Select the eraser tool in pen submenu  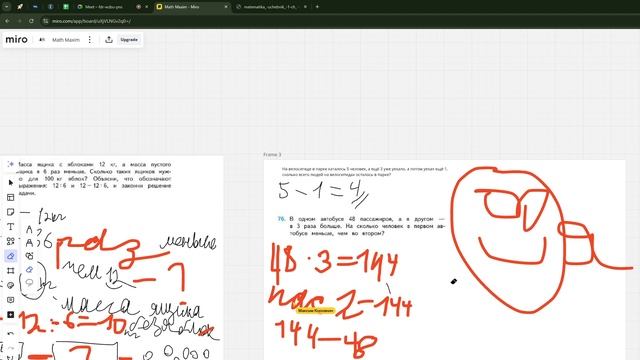[29, 269]
